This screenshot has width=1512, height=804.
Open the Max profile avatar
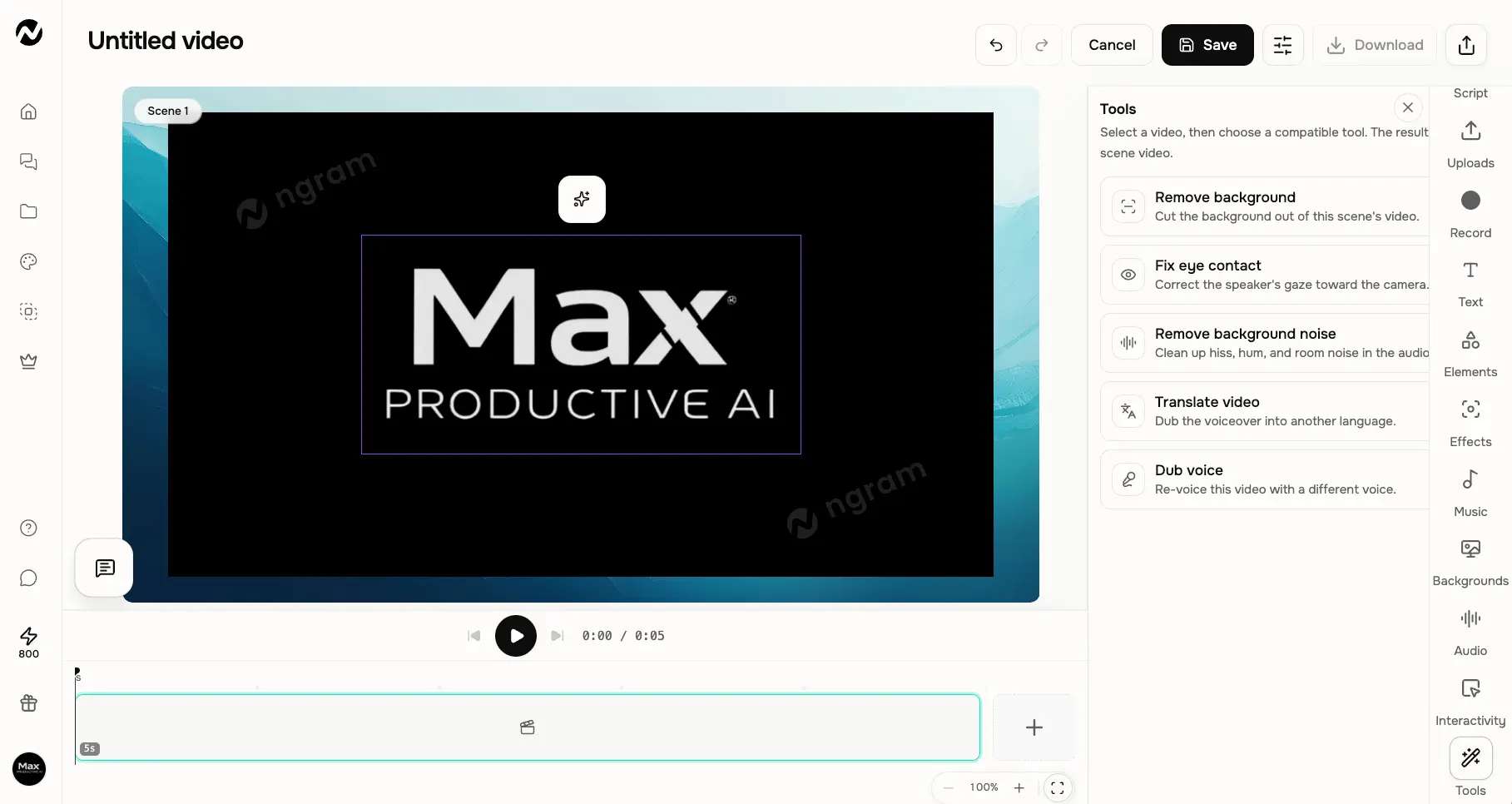[x=29, y=768]
